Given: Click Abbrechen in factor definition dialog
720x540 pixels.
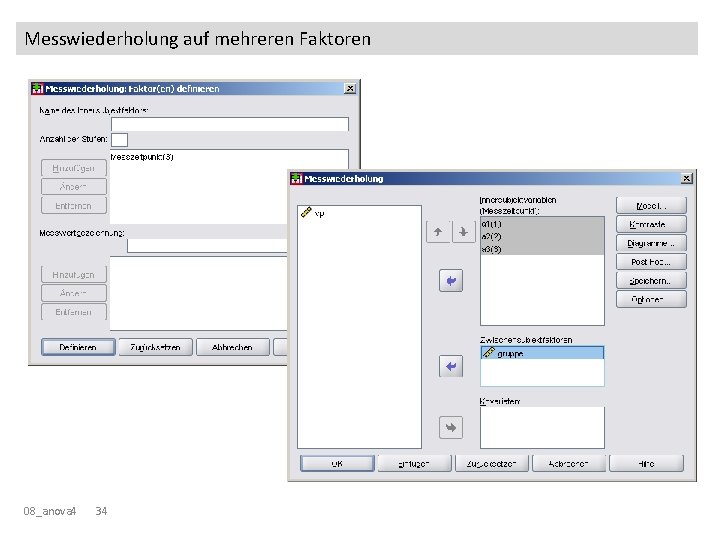Looking at the screenshot, I should pyautogui.click(x=232, y=347).
